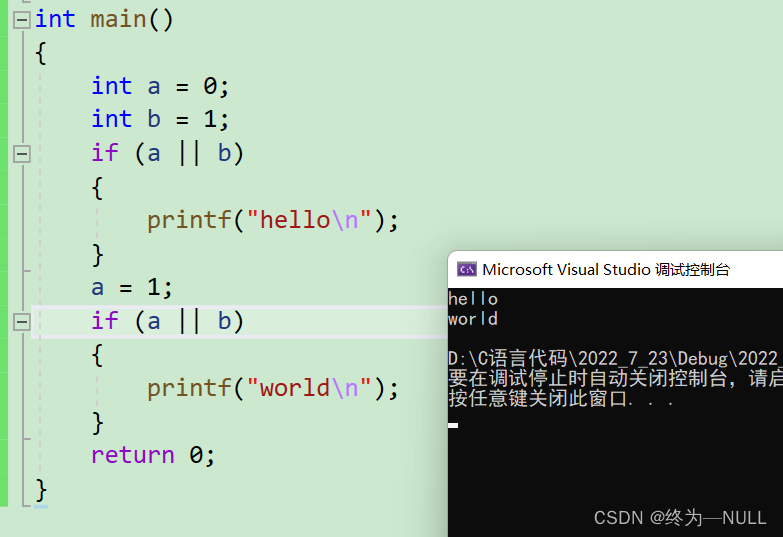This screenshot has height=537, width=783.
Task: Click the 'hello' output in console
Action: (473, 299)
